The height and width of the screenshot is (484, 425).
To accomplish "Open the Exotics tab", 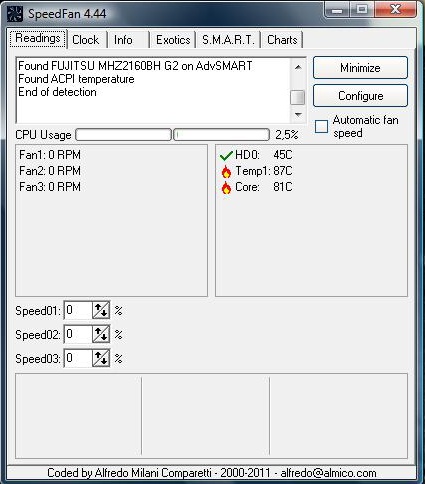I will (x=173, y=40).
